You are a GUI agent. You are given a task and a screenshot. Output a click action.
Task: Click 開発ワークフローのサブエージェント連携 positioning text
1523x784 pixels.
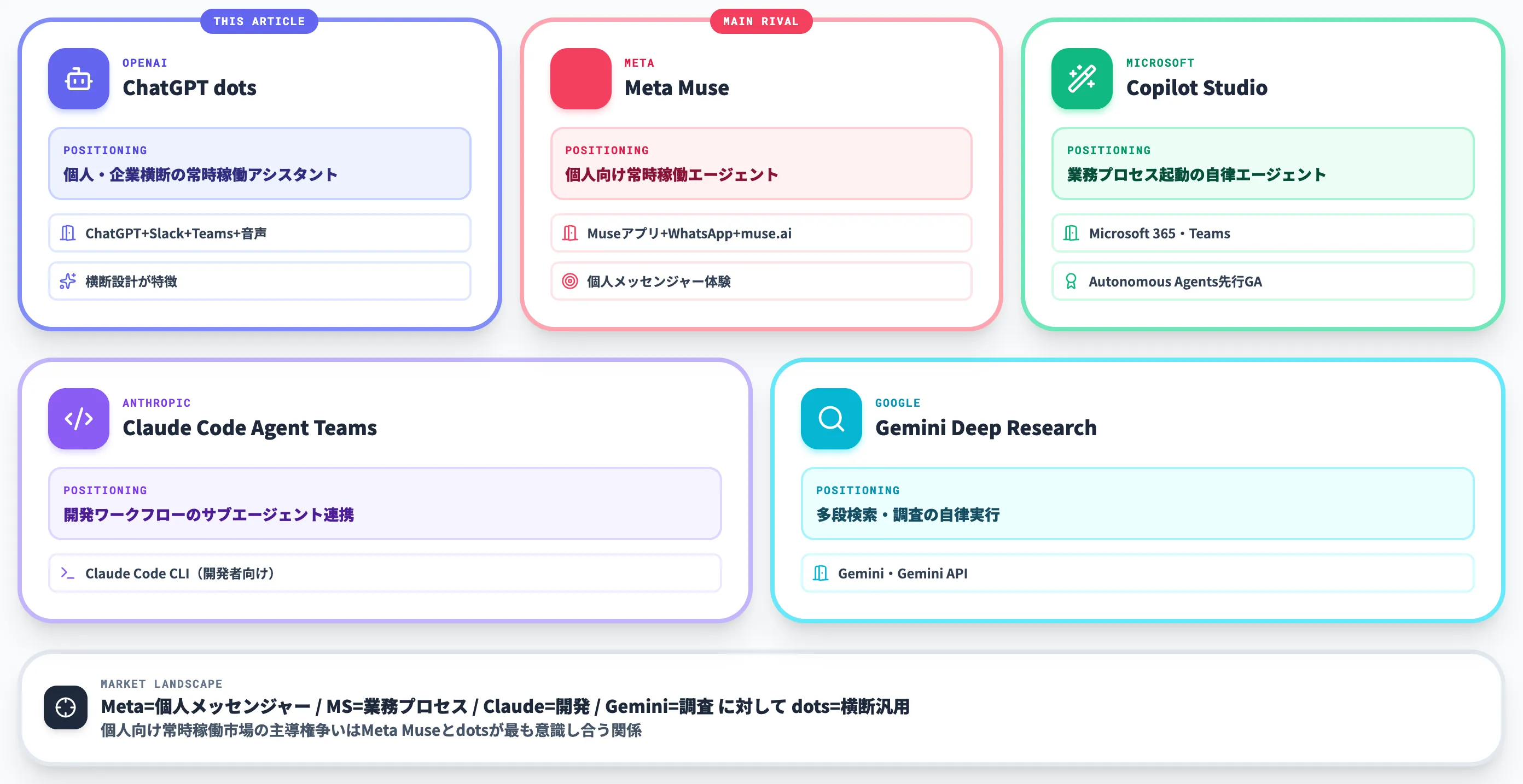[209, 514]
